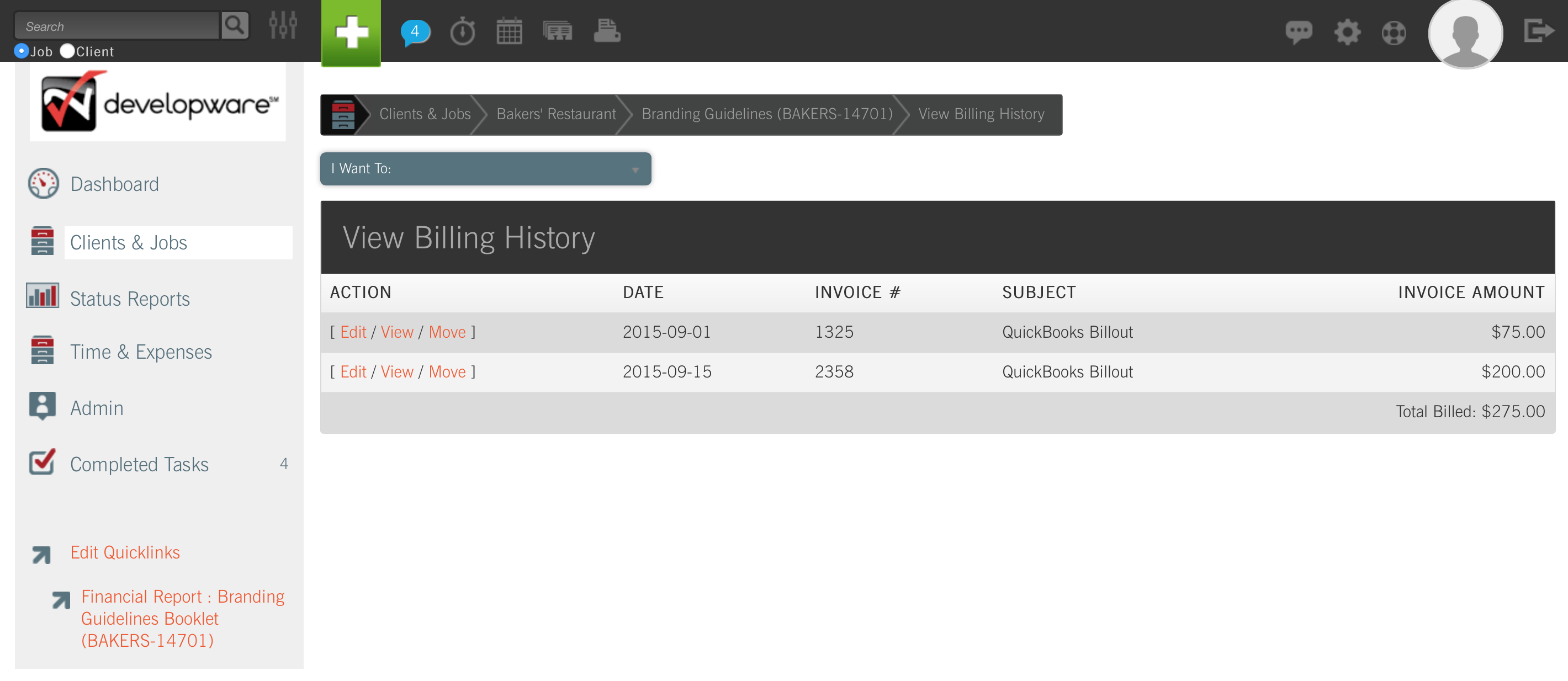Open the chat speech bubble icon
The height and width of the screenshot is (681, 1568).
[1299, 31]
